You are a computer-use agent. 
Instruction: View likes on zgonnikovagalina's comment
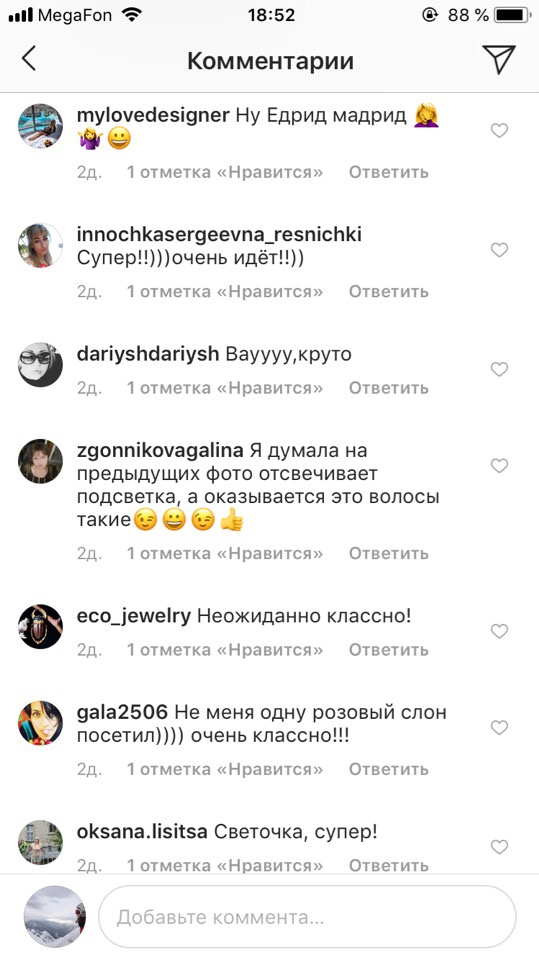[225, 553]
